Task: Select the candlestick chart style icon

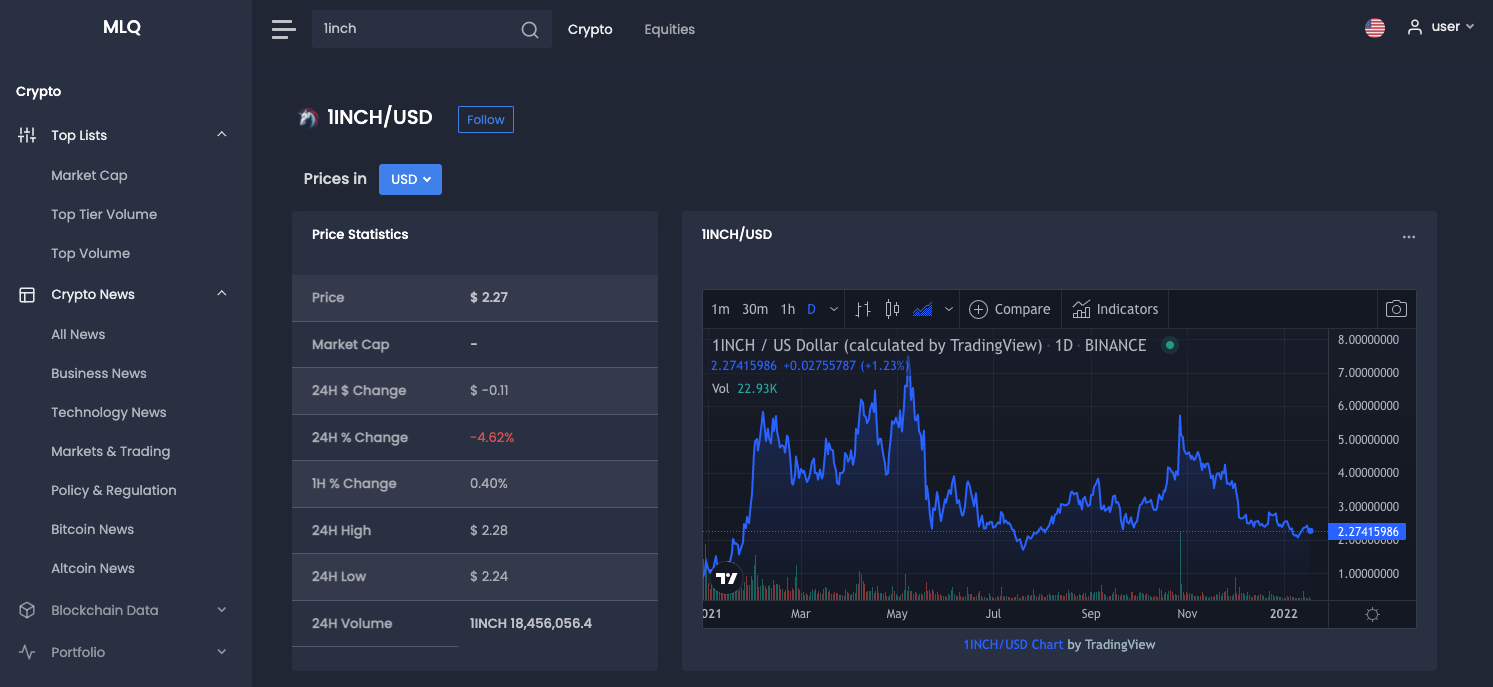Action: click(893, 309)
